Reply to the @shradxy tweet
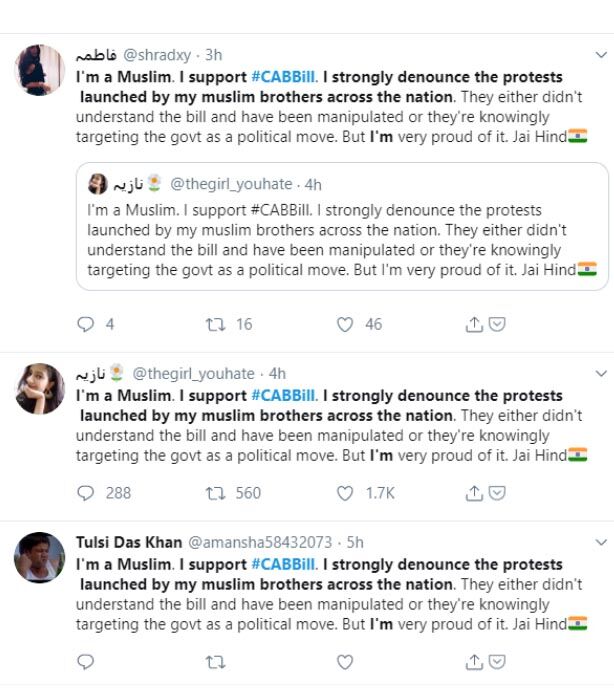 click(86, 324)
